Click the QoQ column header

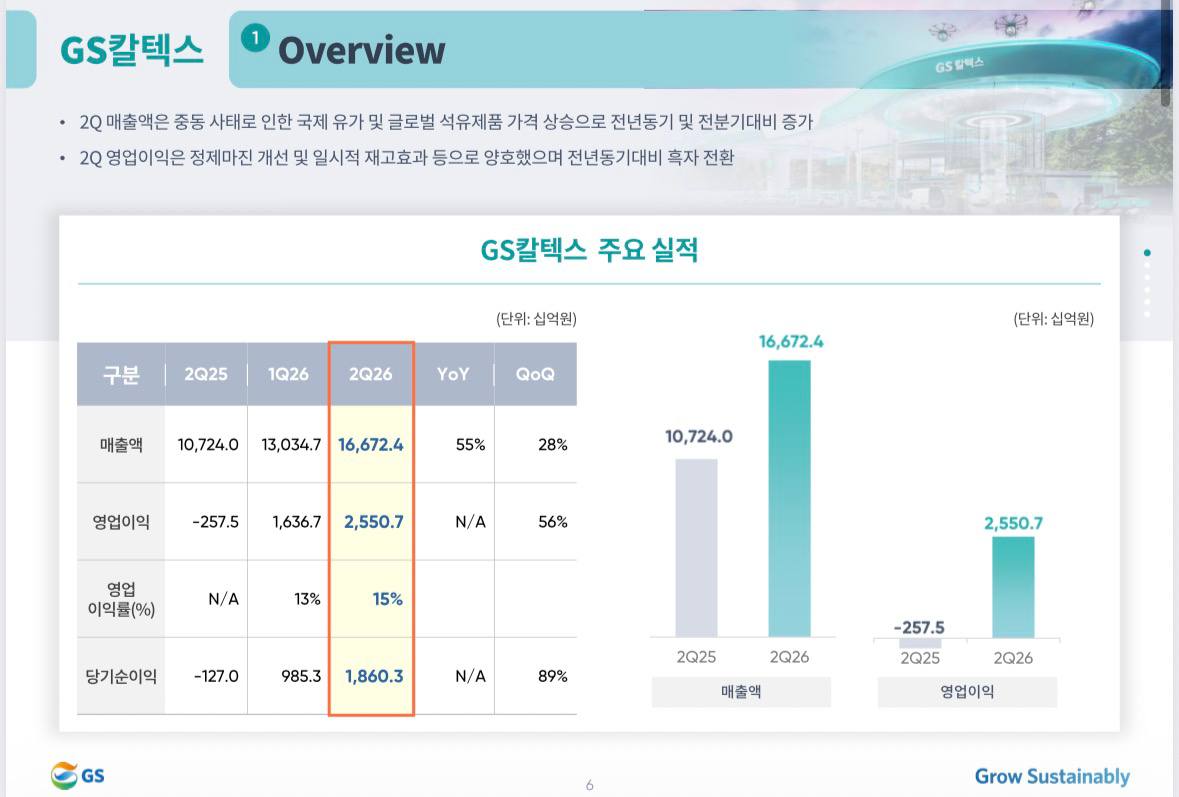click(x=535, y=374)
